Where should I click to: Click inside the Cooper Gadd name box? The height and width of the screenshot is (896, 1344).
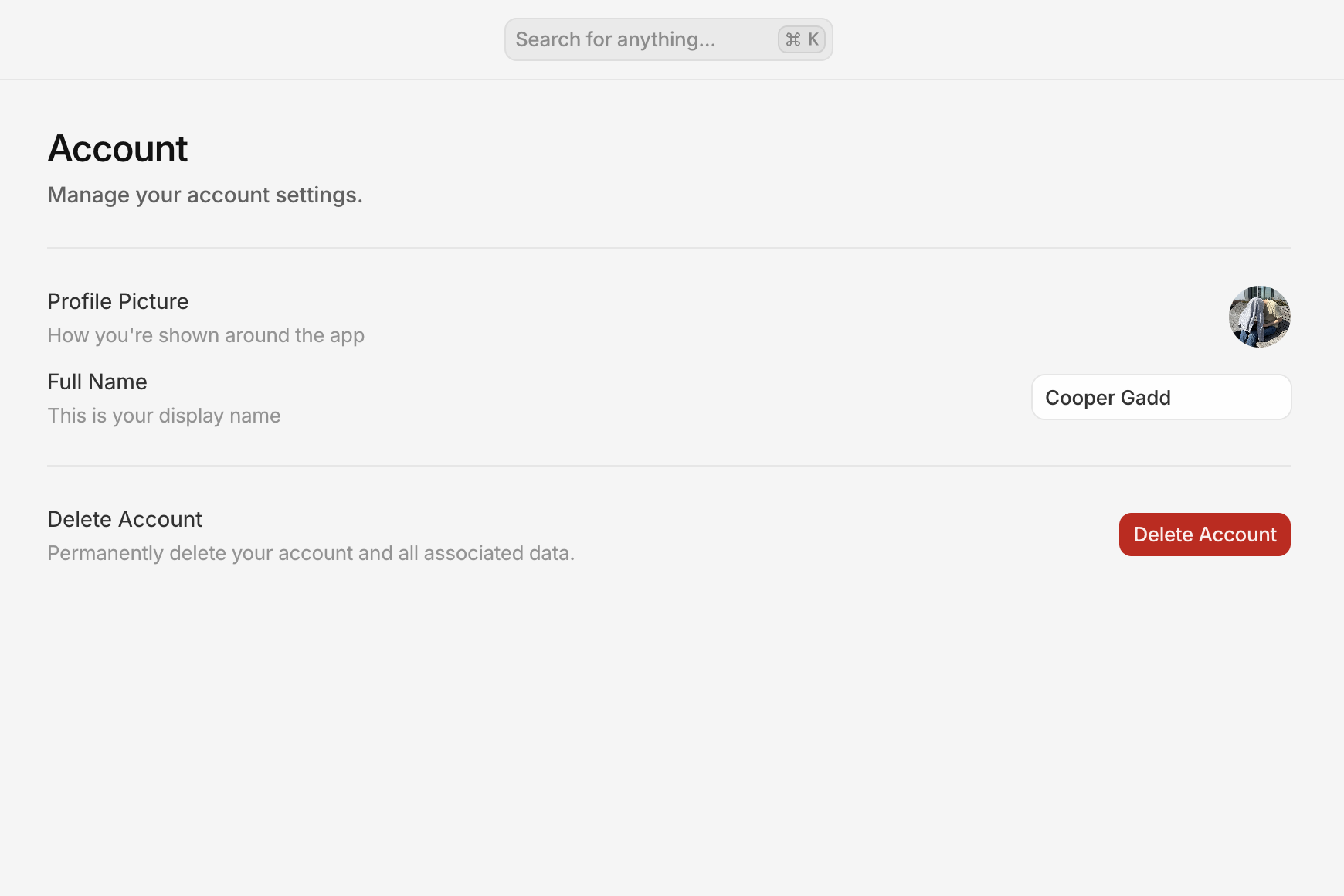(1161, 397)
